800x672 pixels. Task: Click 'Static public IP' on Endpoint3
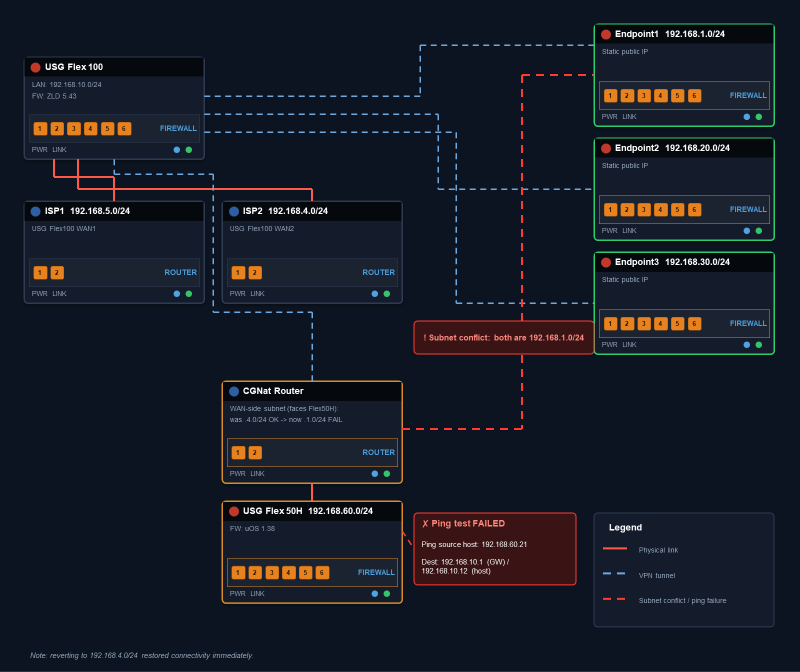[x=624, y=280]
